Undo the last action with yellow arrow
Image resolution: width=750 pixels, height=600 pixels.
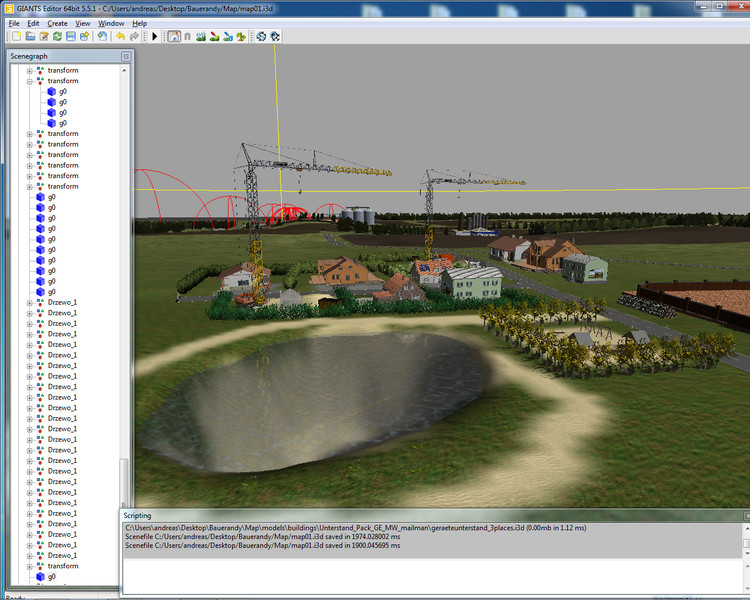click(x=121, y=36)
